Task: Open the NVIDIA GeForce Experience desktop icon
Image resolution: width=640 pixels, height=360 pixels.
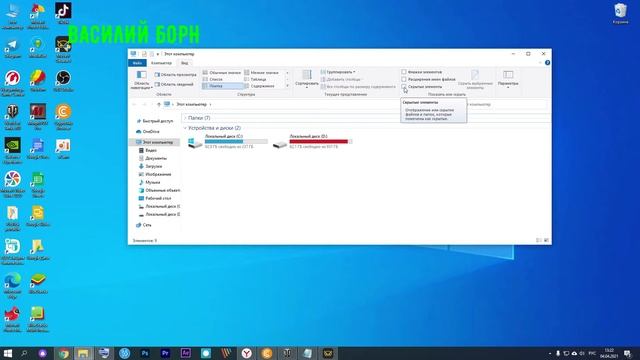Action: pyautogui.click(x=13, y=150)
